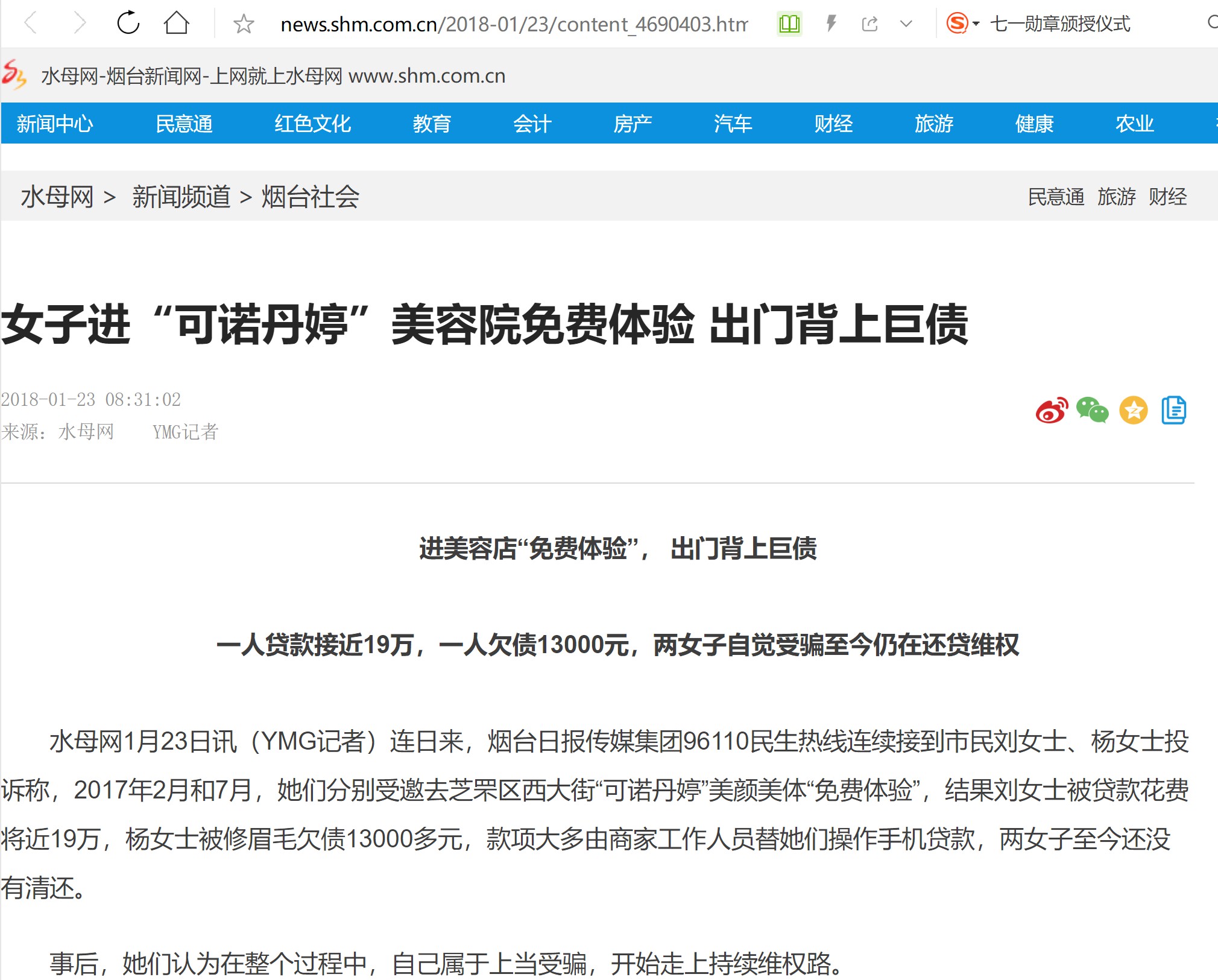Click the share icon in address bar

(869, 24)
